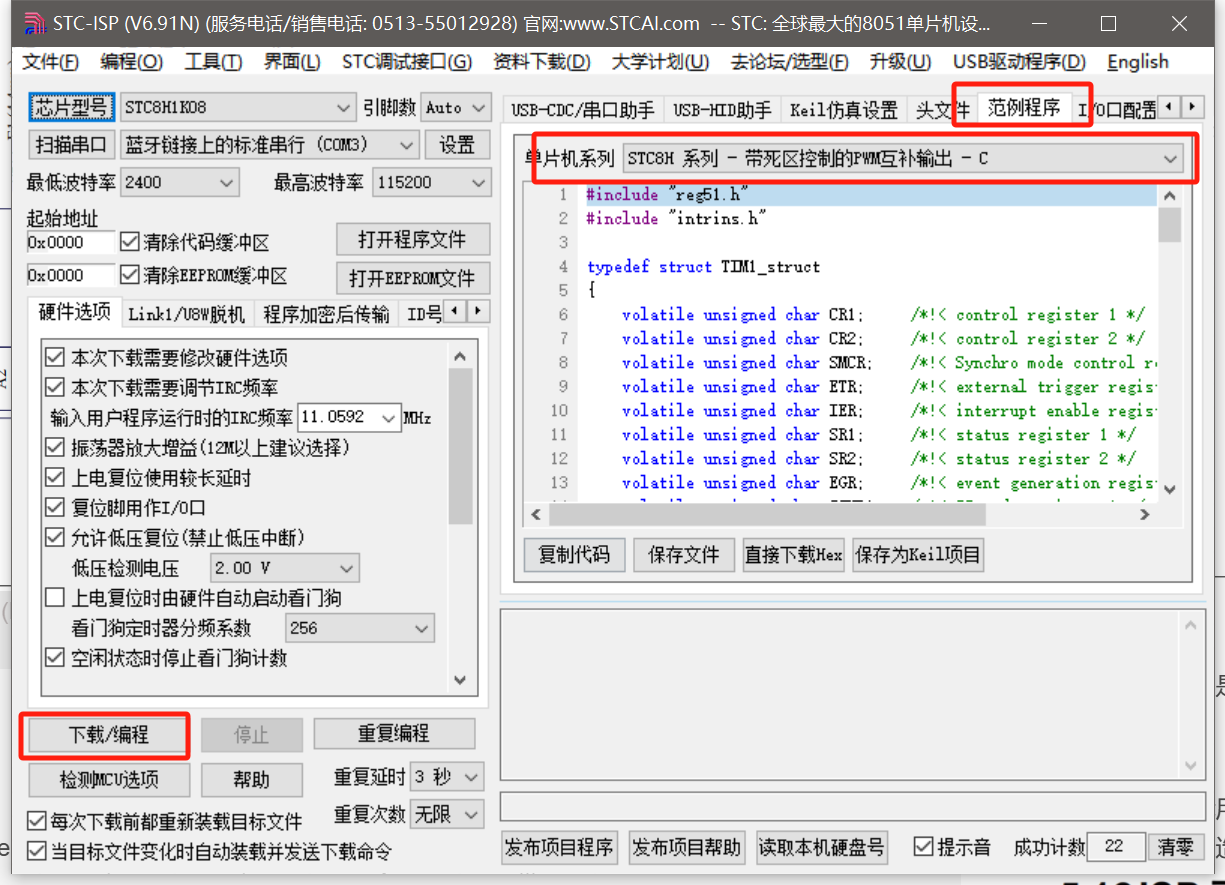Viewport: 1225px width, 885px height.
Task: Click the 下载/编程 button
Action: [108, 735]
